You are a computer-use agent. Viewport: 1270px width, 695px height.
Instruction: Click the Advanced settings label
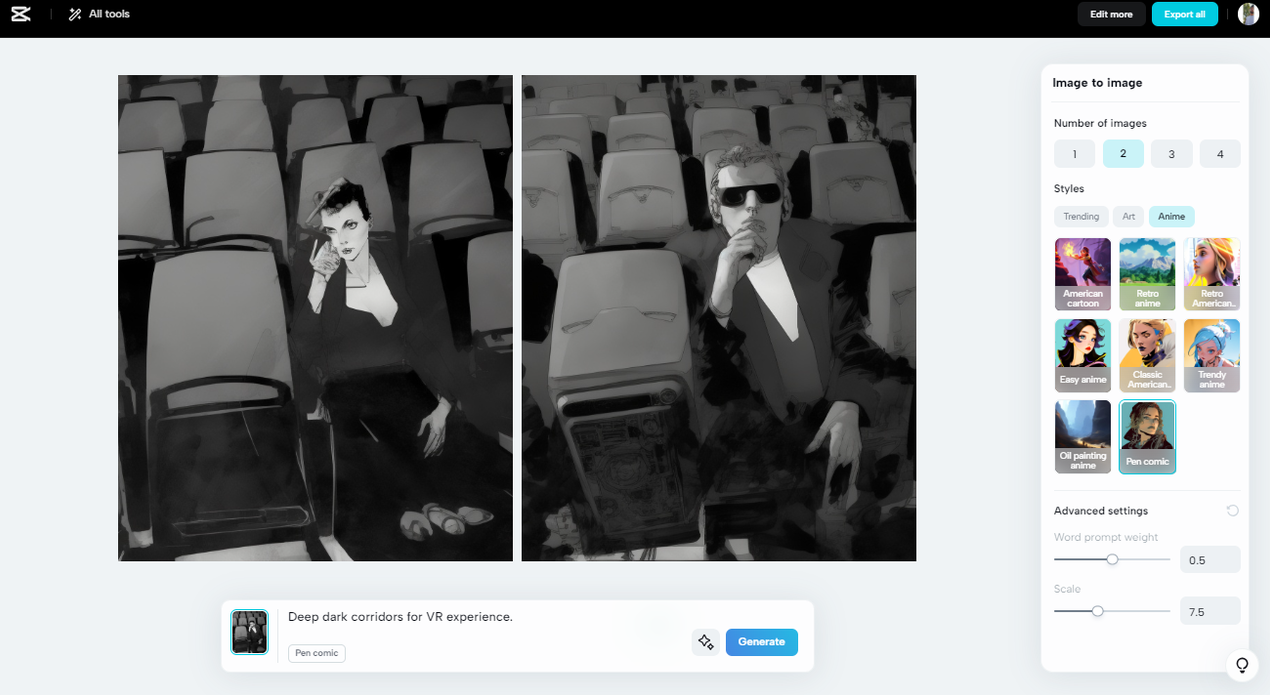[1101, 511]
